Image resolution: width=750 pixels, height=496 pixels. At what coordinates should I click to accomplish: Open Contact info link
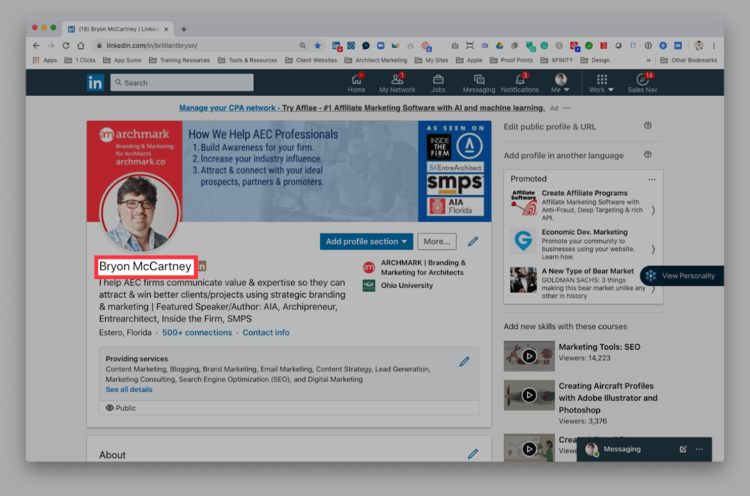265,332
